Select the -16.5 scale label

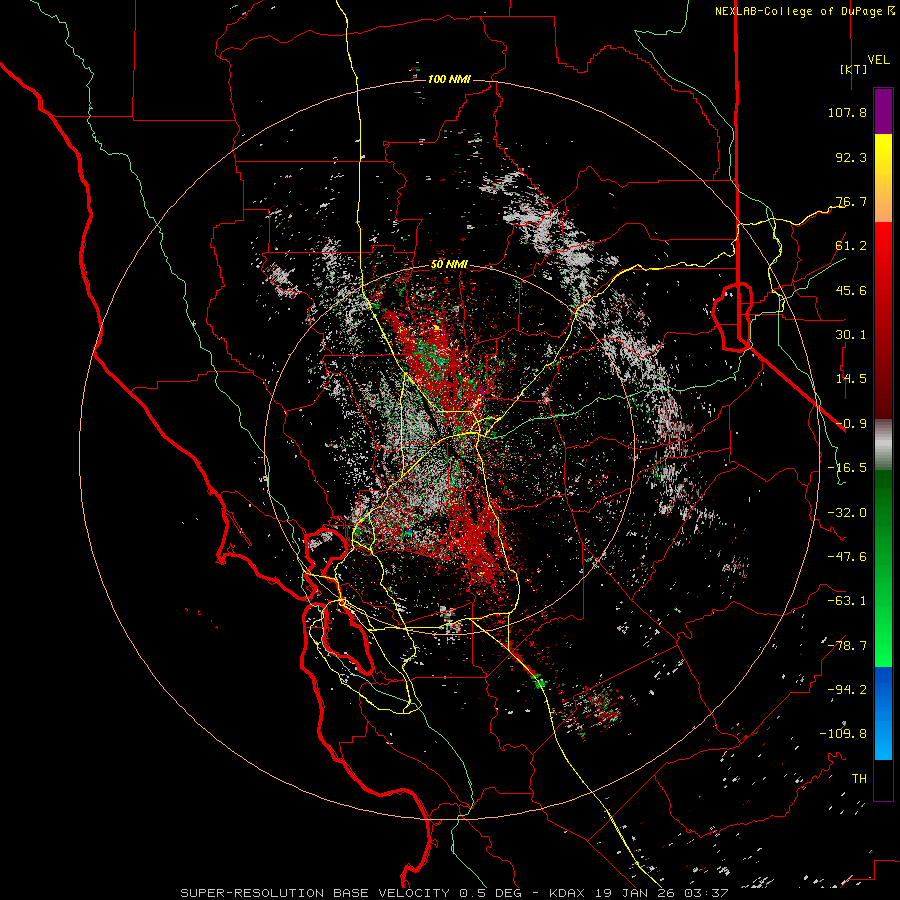pos(847,468)
